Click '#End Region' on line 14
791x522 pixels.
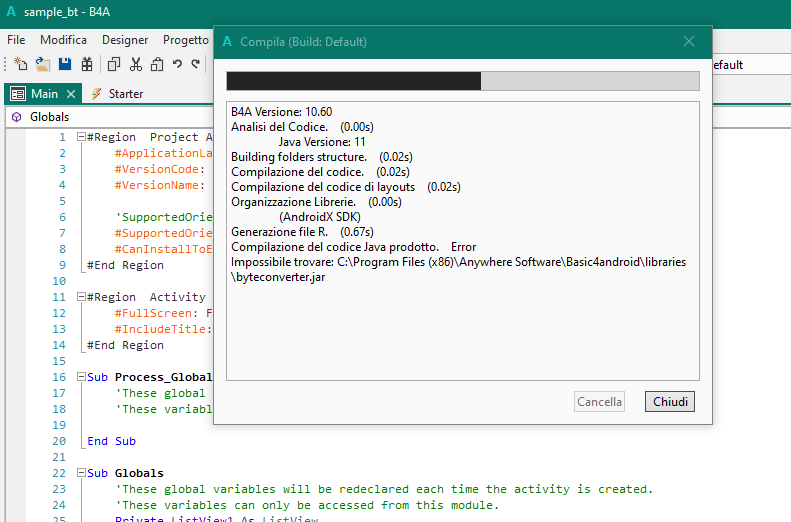(125, 345)
